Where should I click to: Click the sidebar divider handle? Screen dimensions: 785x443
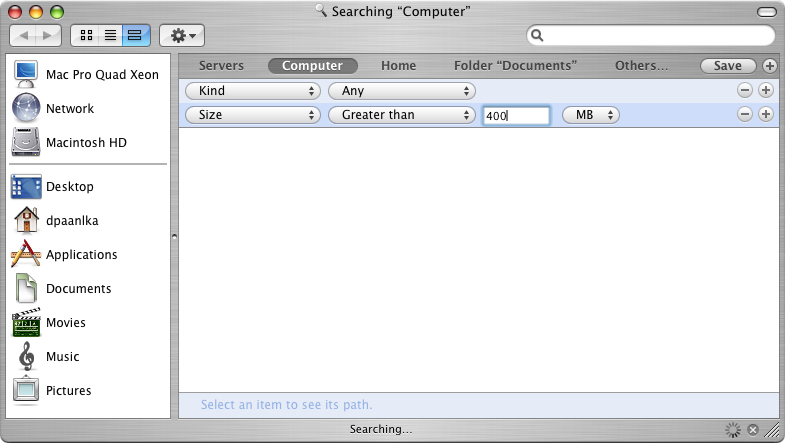coord(174,236)
